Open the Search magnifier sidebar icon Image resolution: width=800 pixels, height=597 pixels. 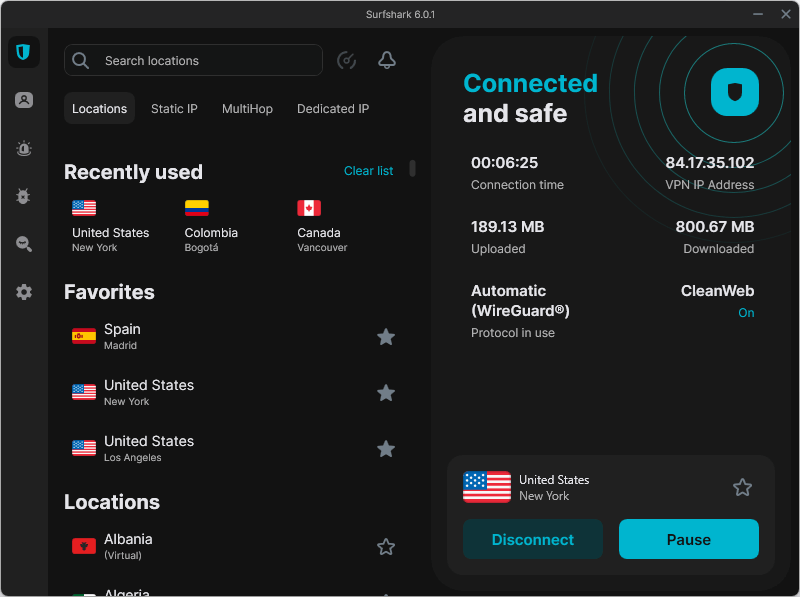point(23,244)
